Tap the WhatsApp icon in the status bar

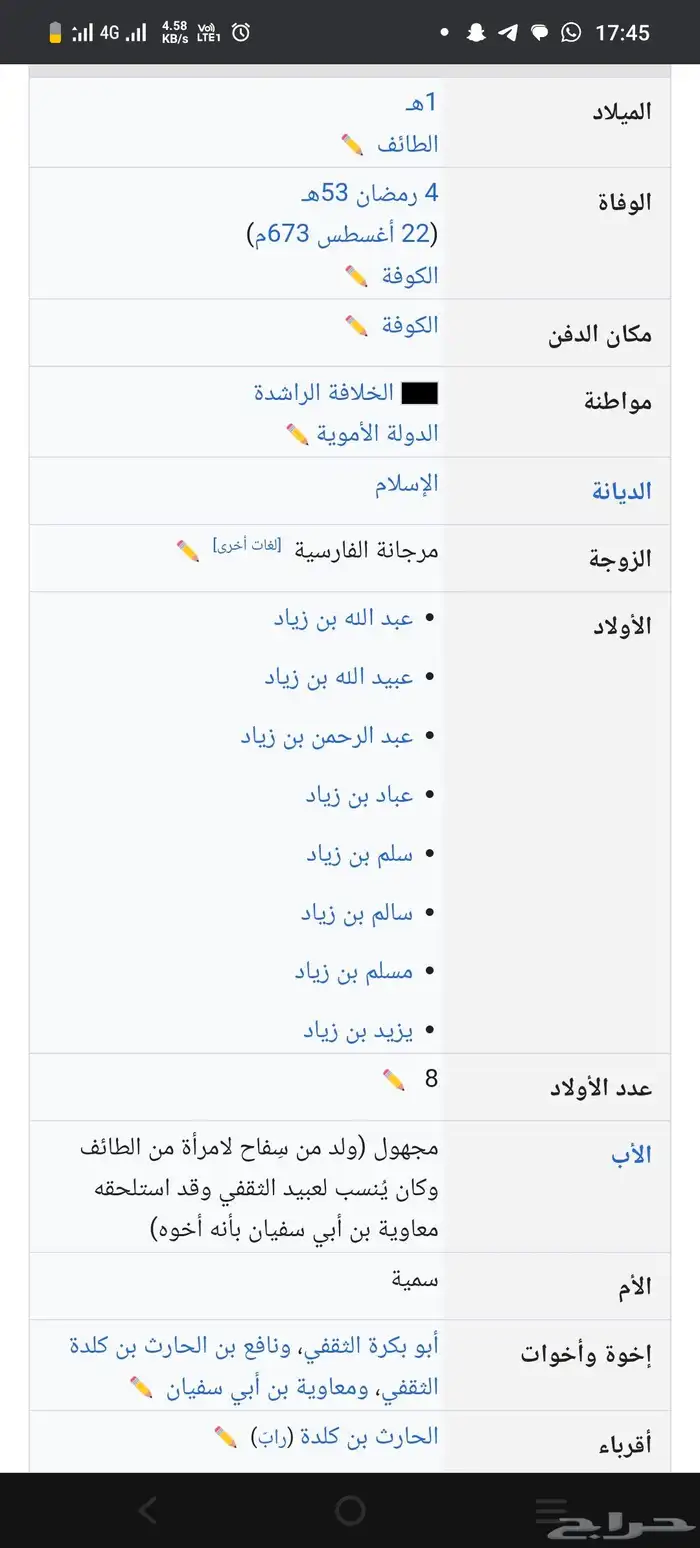click(x=572, y=33)
